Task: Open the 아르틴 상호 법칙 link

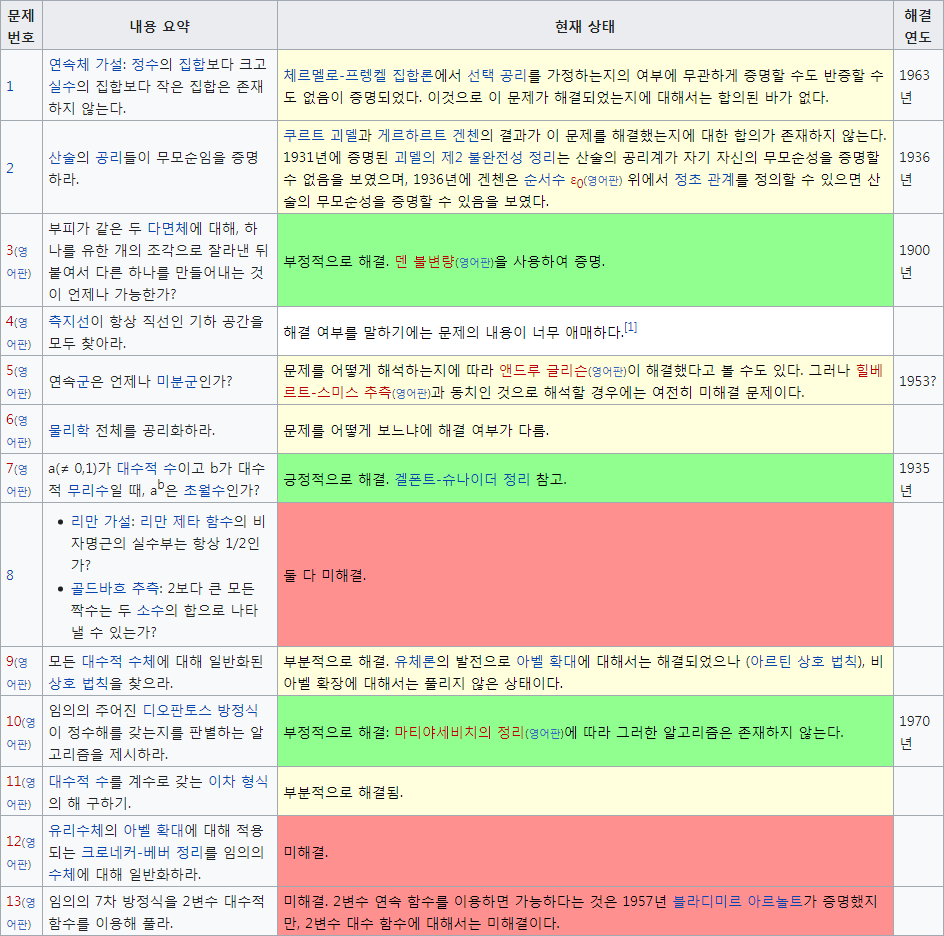Action: coord(803,662)
